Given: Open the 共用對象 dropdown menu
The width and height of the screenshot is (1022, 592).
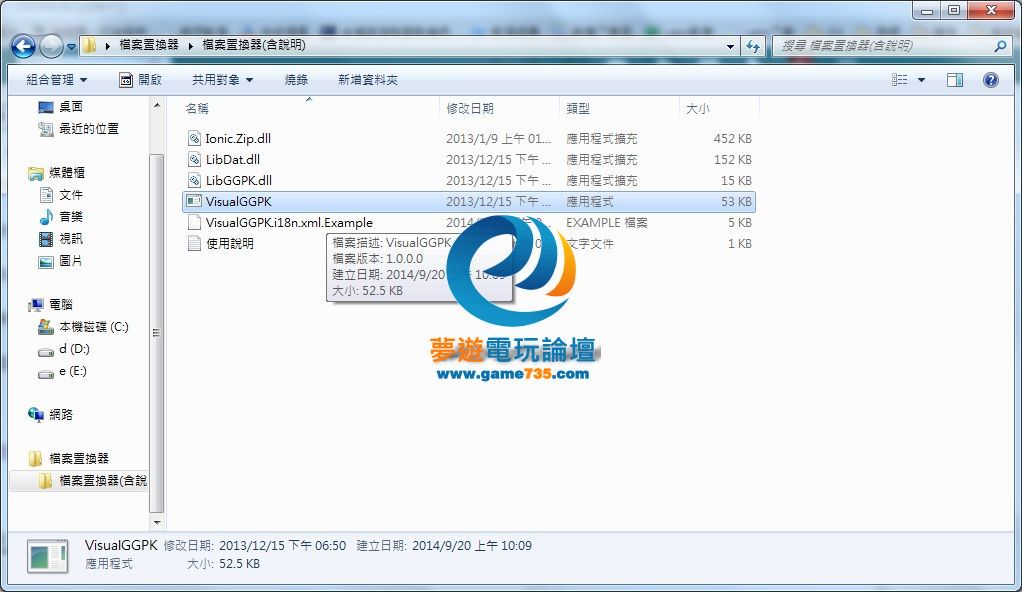Looking at the screenshot, I should [222, 80].
